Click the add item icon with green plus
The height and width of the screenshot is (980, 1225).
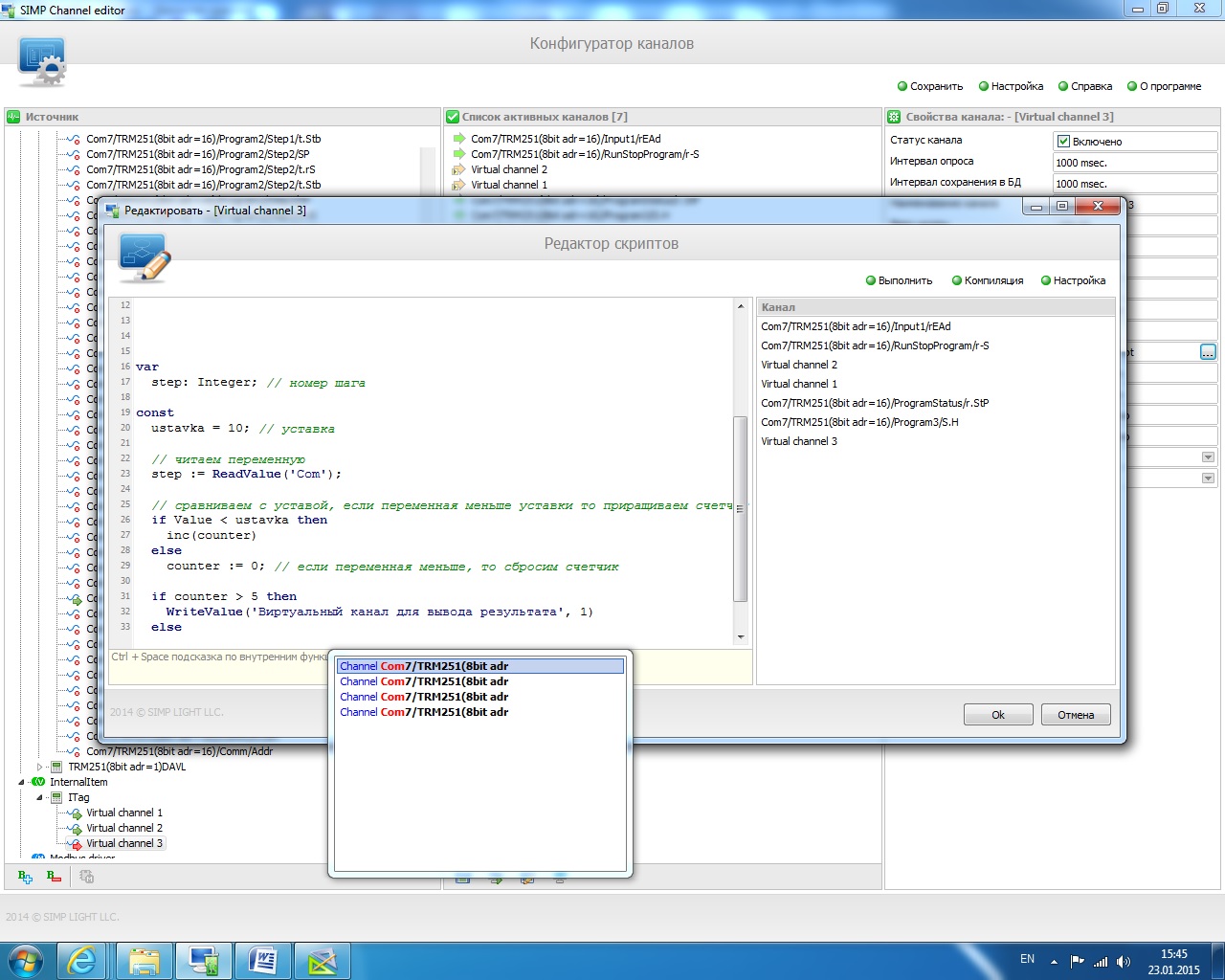tap(25, 876)
